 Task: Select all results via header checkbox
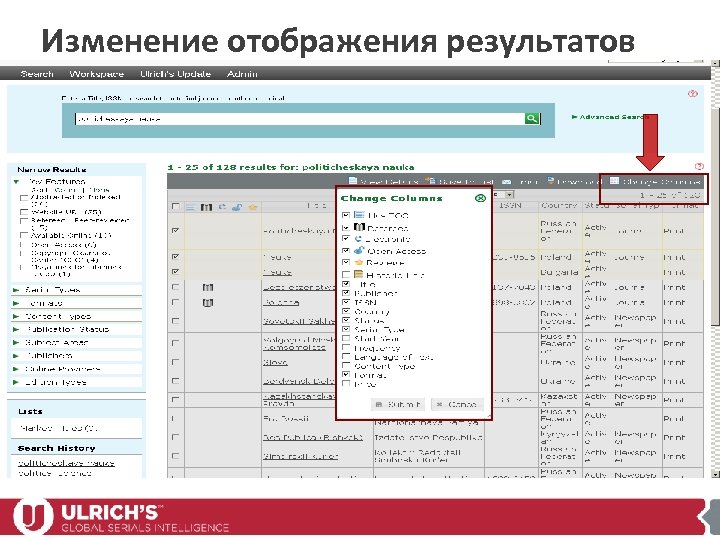(x=175, y=207)
